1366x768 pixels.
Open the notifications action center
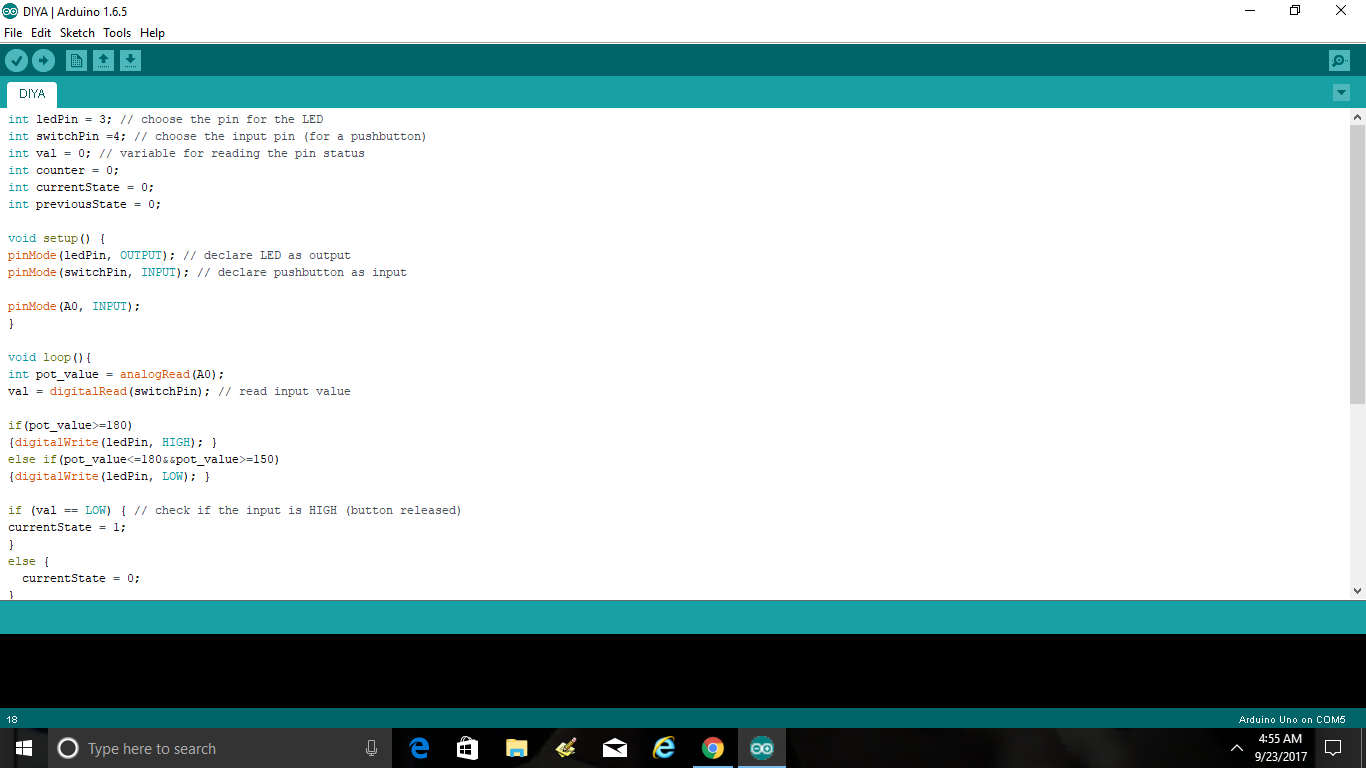[1334, 747]
